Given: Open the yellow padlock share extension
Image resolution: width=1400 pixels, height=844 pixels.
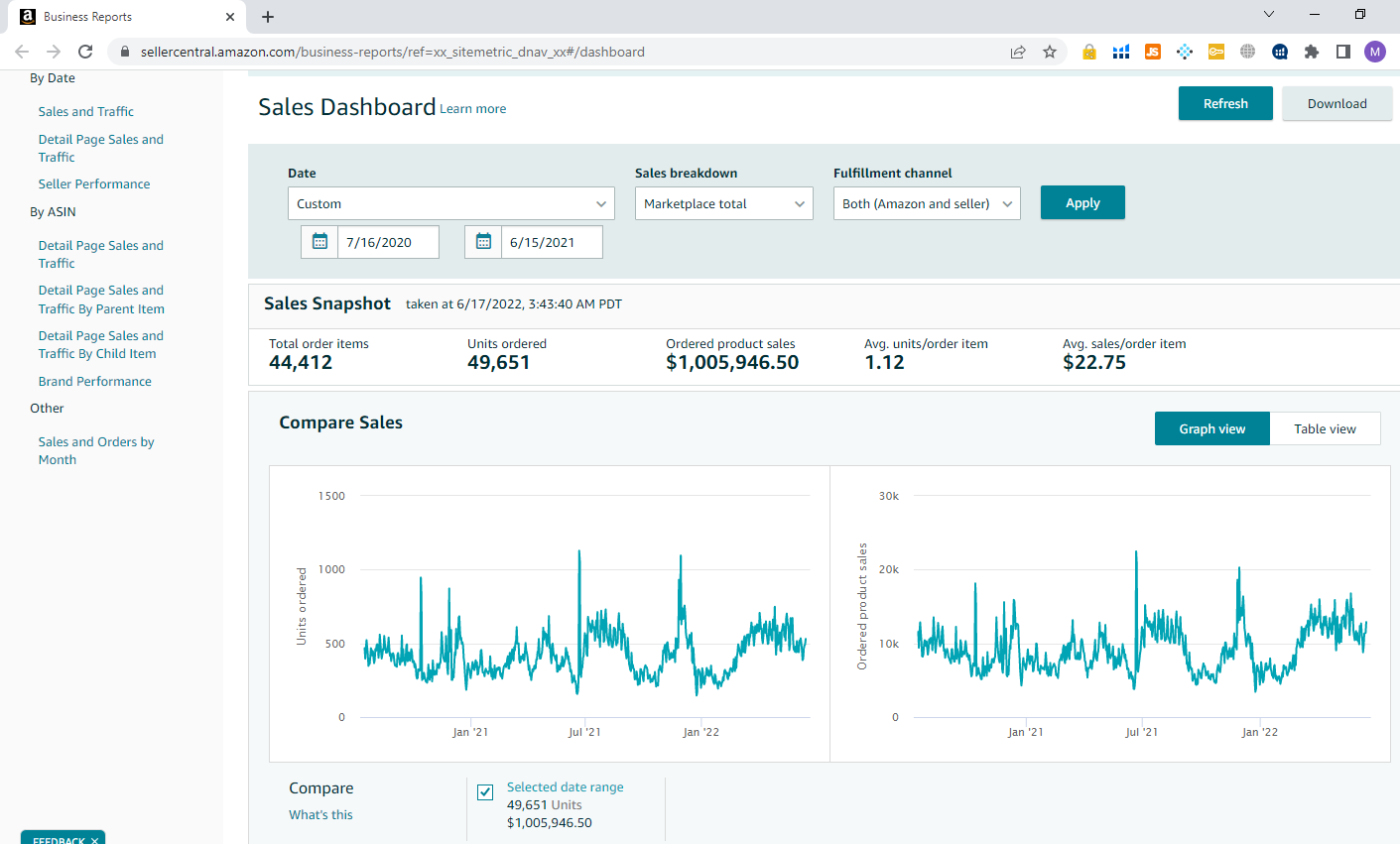Looking at the screenshot, I should 1089,52.
